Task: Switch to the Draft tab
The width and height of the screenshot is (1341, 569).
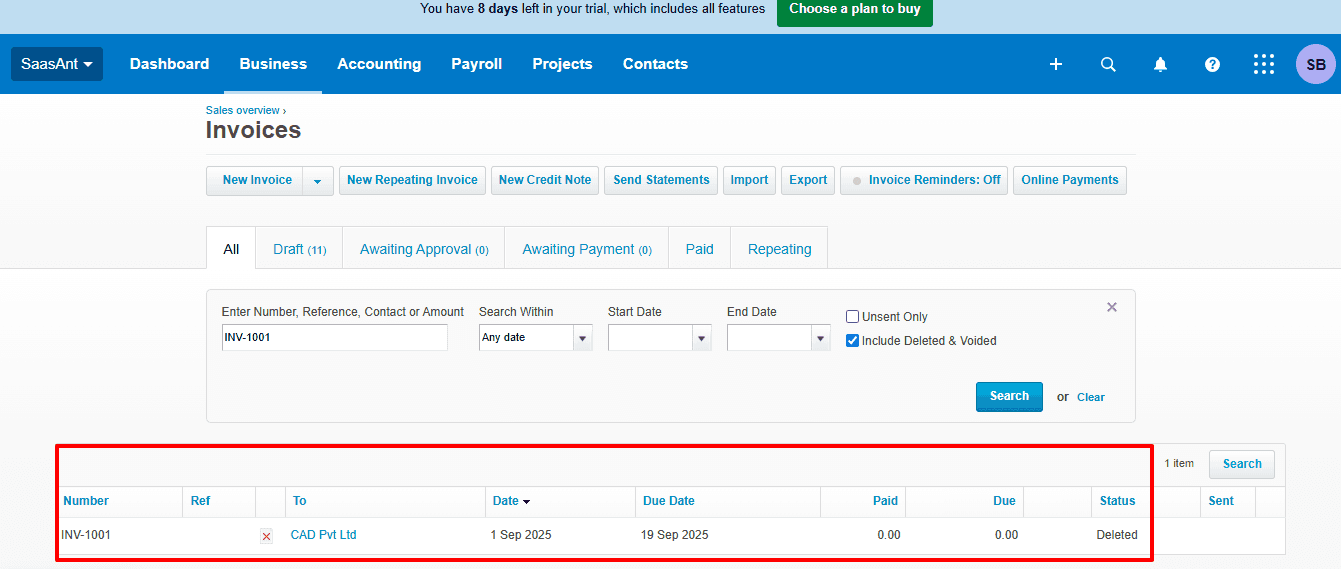Action: click(299, 249)
